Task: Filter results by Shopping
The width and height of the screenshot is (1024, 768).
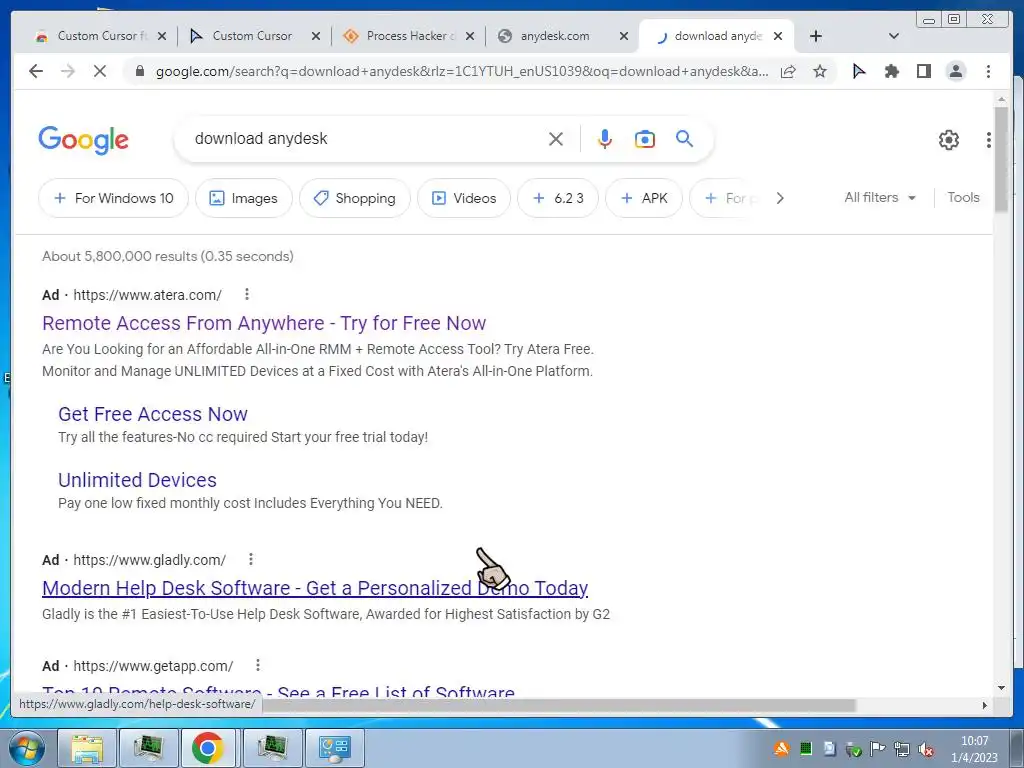Action: click(x=355, y=198)
